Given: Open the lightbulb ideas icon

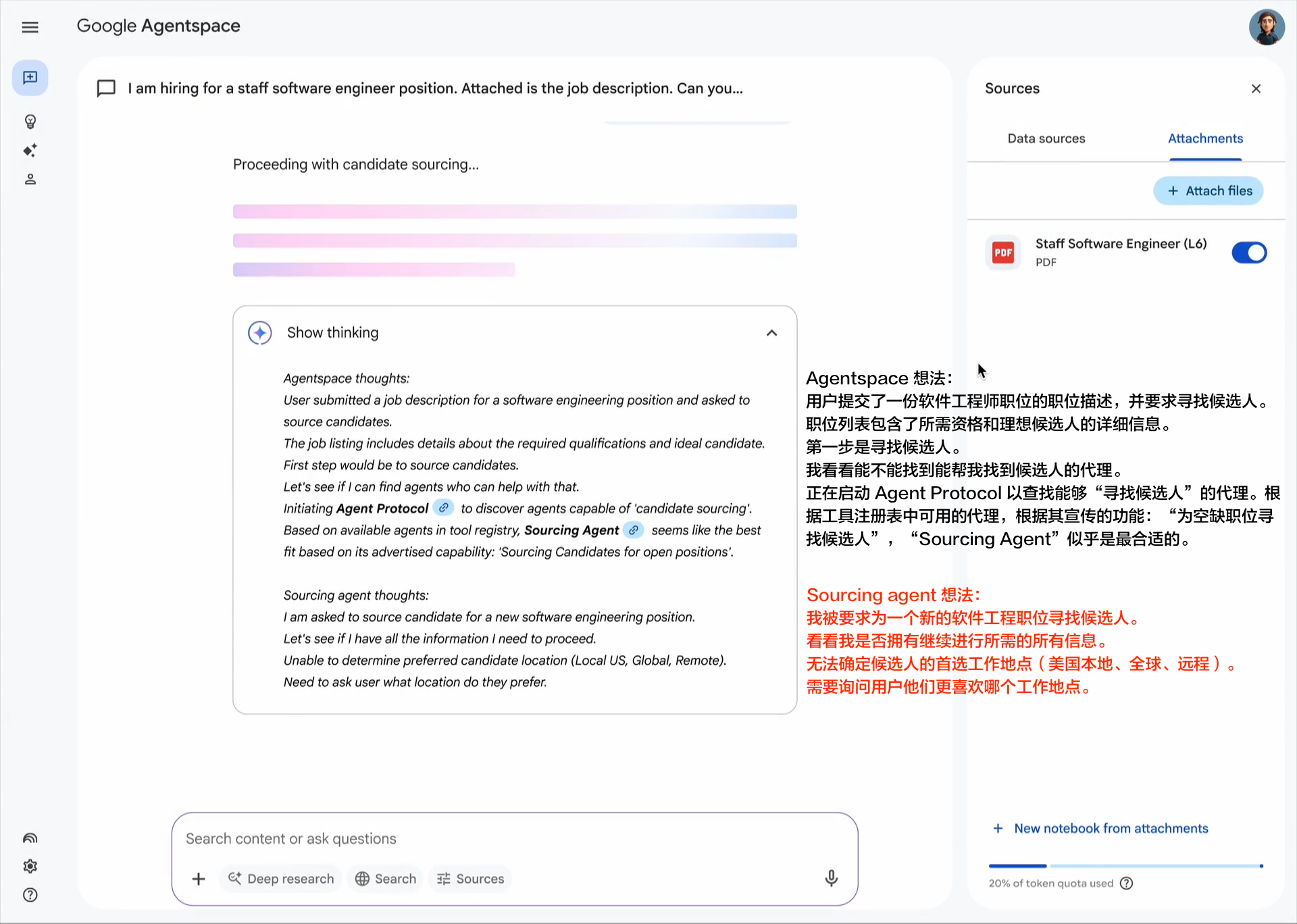Looking at the screenshot, I should coord(30,122).
